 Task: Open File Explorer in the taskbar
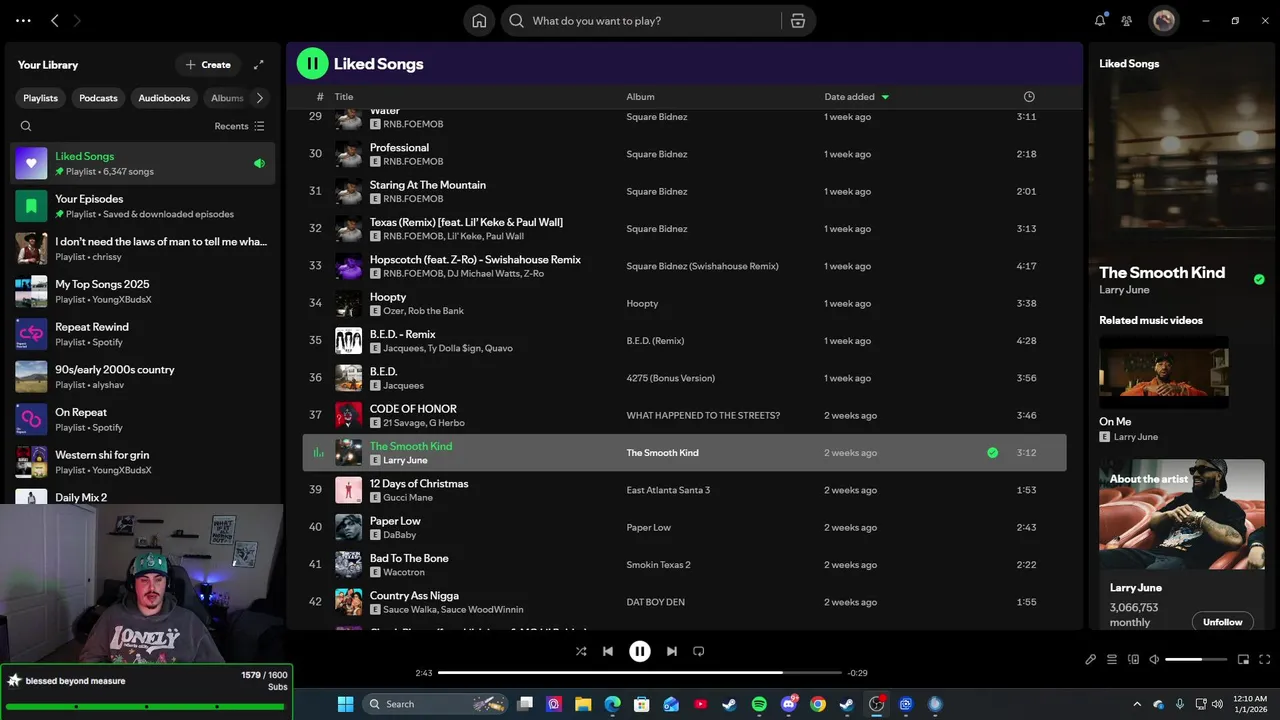(583, 704)
